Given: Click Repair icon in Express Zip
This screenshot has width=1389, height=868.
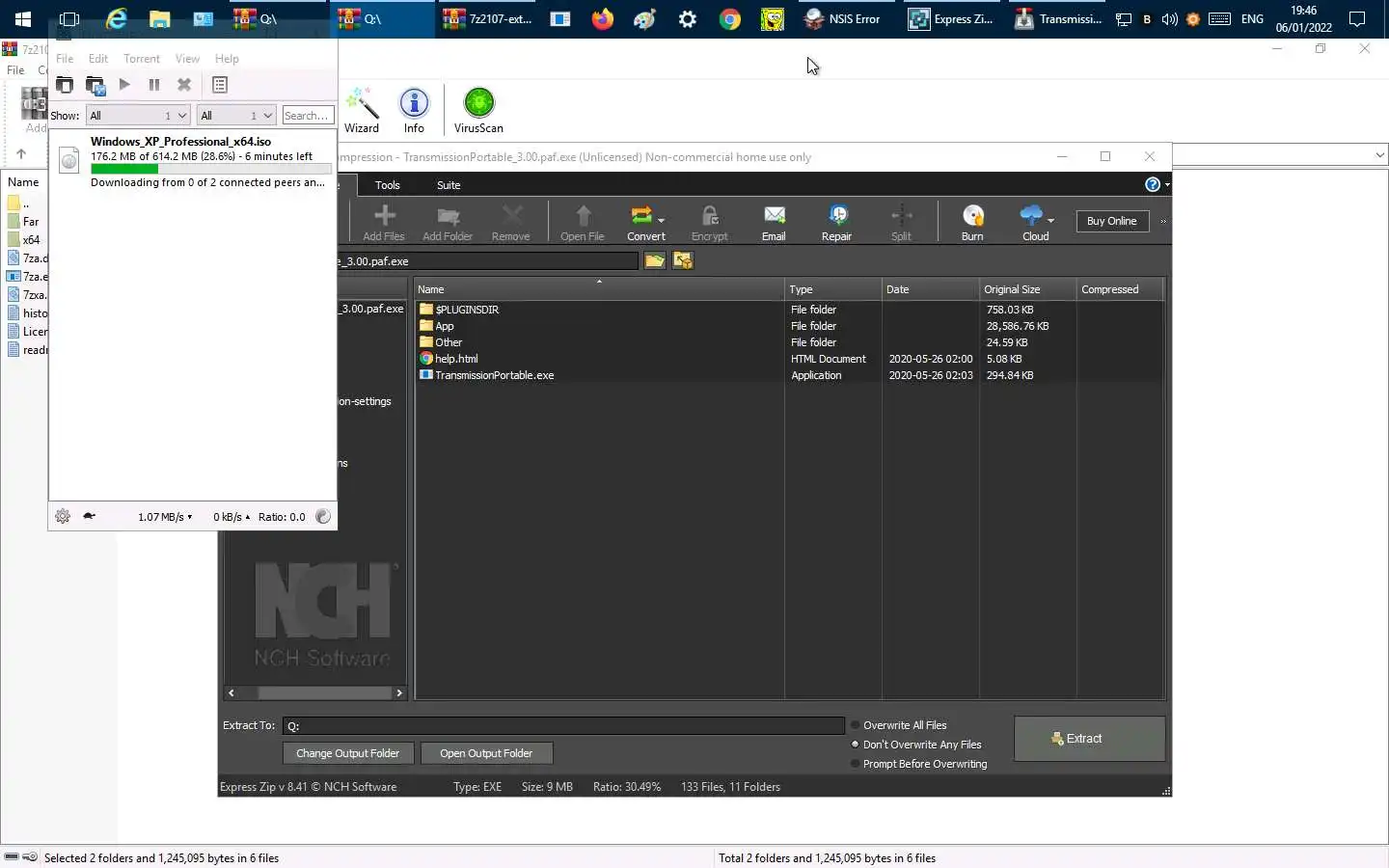Looking at the screenshot, I should tap(836, 223).
